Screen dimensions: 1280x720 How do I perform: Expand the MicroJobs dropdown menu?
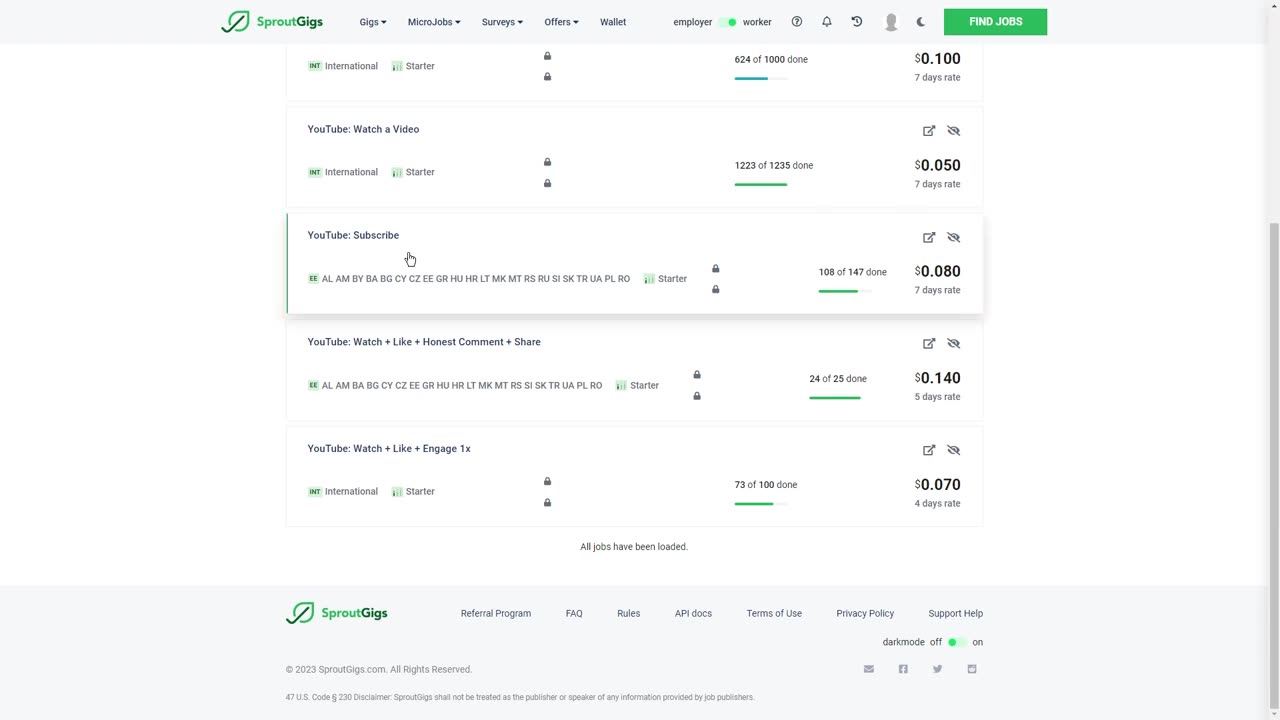click(435, 22)
